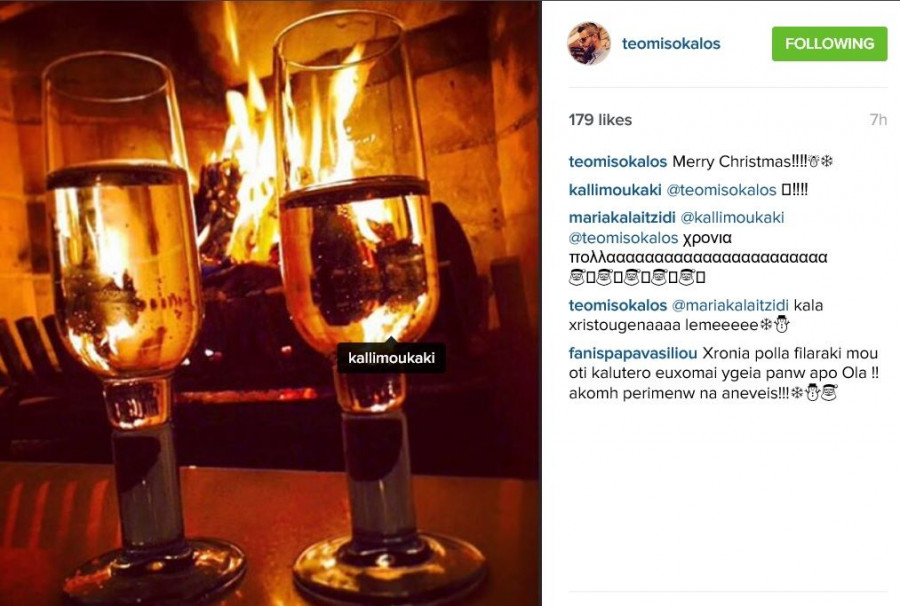Open the kallimoukaki photo tag label

(391, 358)
